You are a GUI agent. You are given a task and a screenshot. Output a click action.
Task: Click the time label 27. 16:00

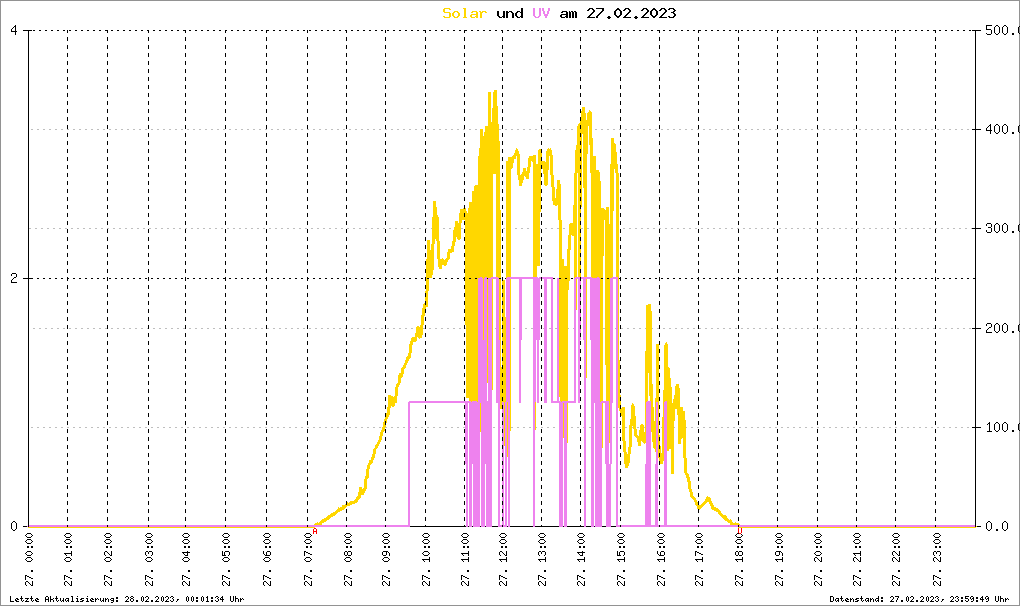(661, 560)
